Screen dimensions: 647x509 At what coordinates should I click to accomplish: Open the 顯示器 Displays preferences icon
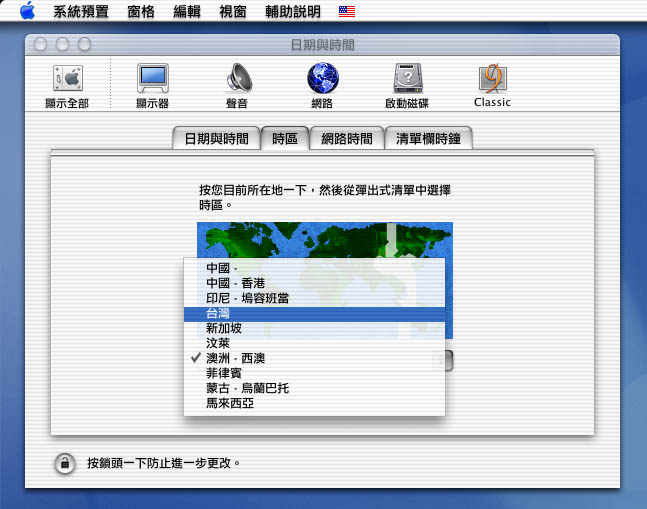[153, 86]
